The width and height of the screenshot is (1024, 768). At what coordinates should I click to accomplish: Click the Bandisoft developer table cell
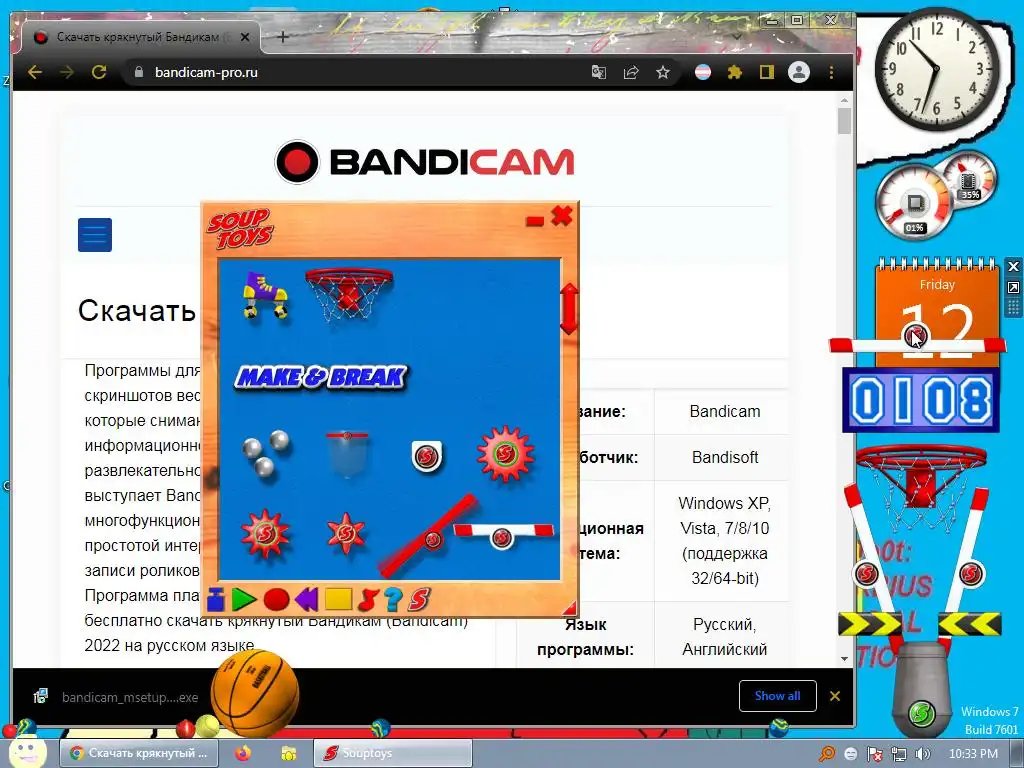tap(724, 457)
